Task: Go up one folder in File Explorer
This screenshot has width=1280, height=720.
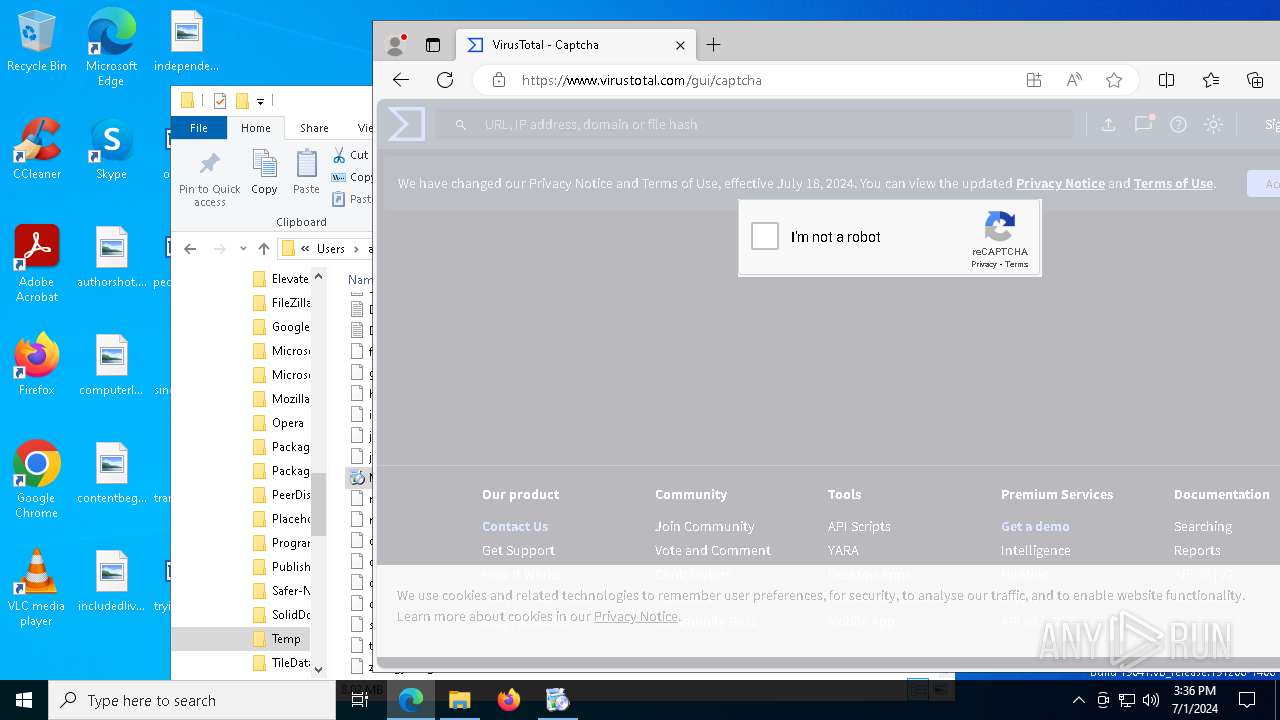Action: [x=264, y=248]
